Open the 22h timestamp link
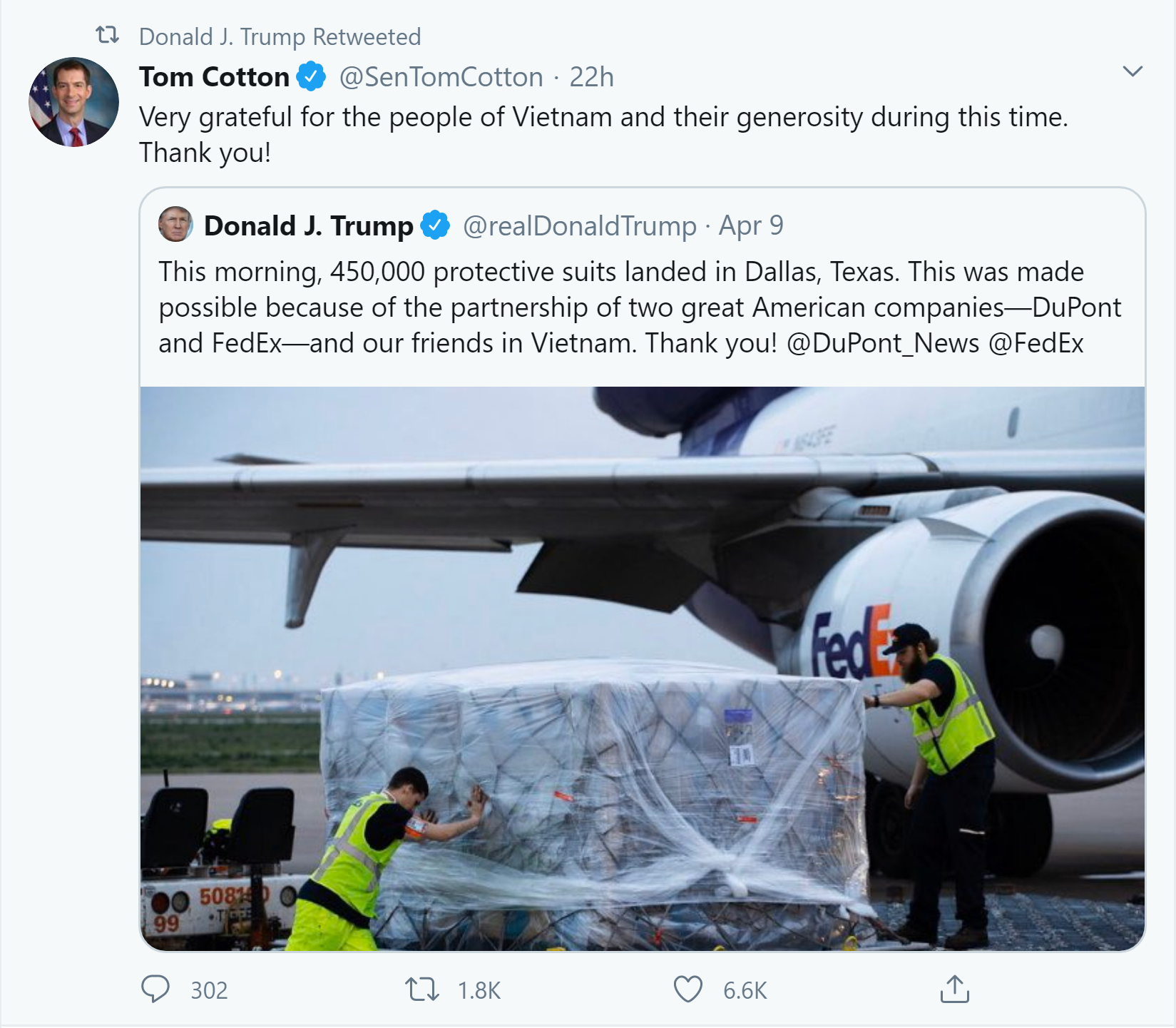1176x1028 pixels. (x=591, y=76)
